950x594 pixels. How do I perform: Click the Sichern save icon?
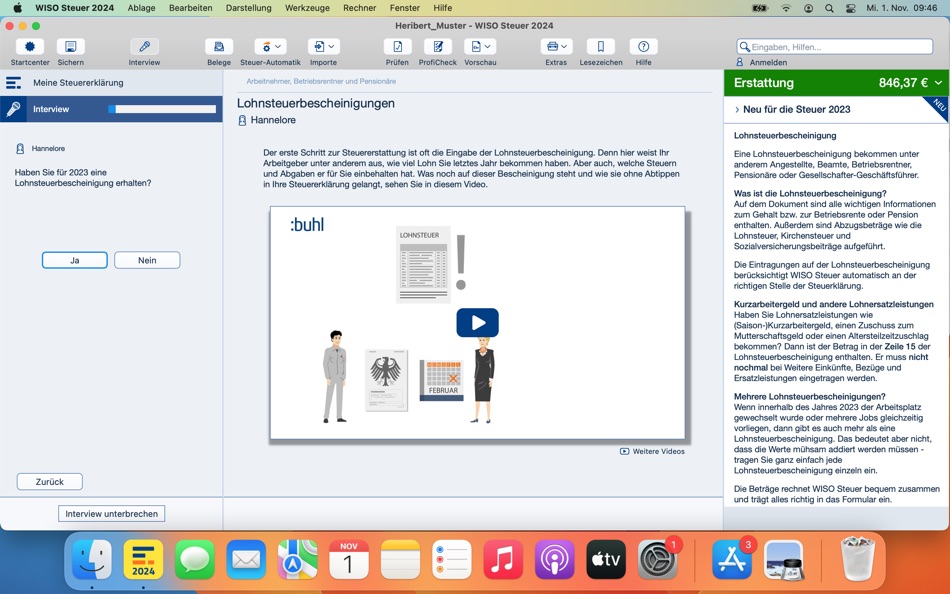[x=71, y=47]
